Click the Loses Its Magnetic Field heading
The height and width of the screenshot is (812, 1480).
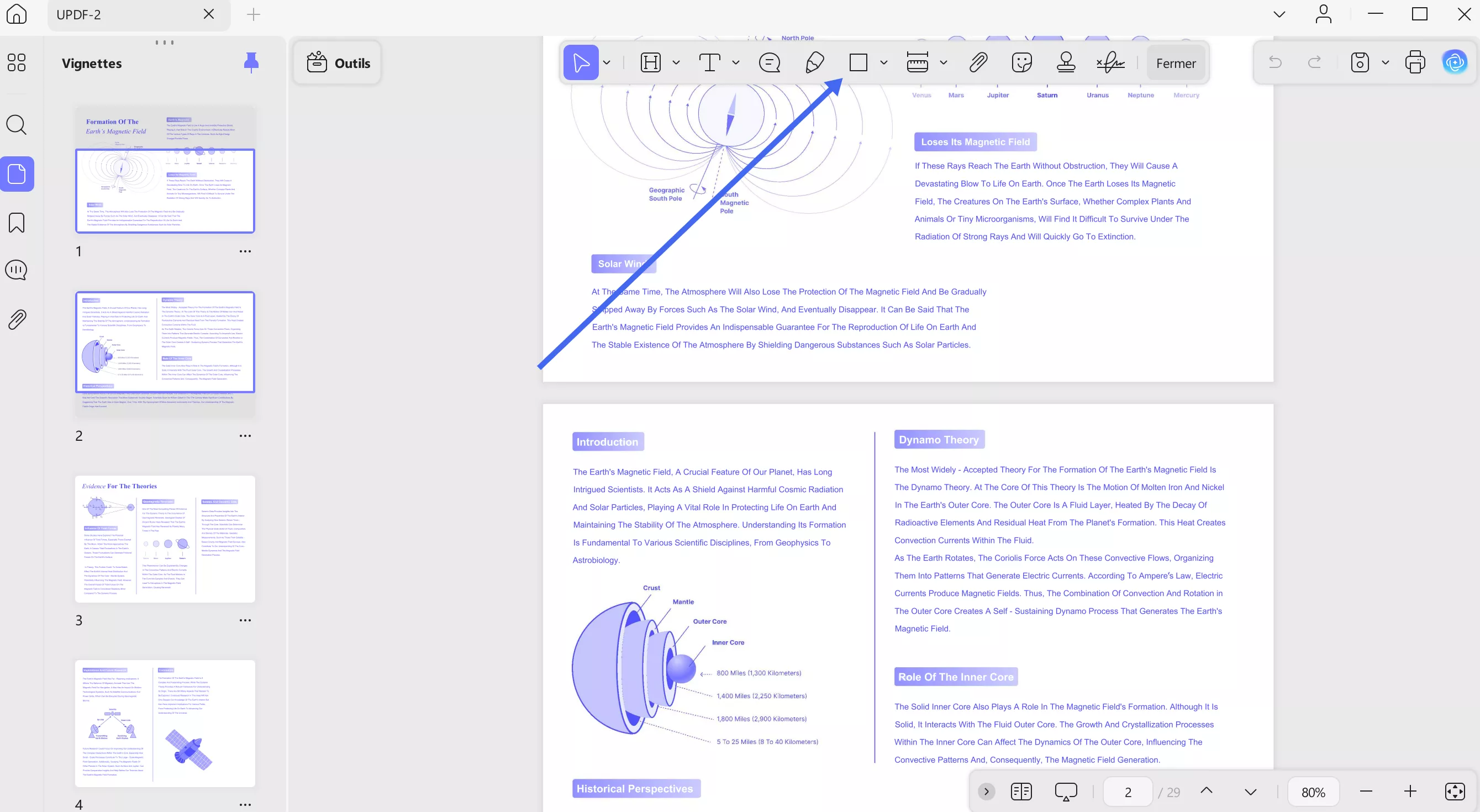coord(976,142)
